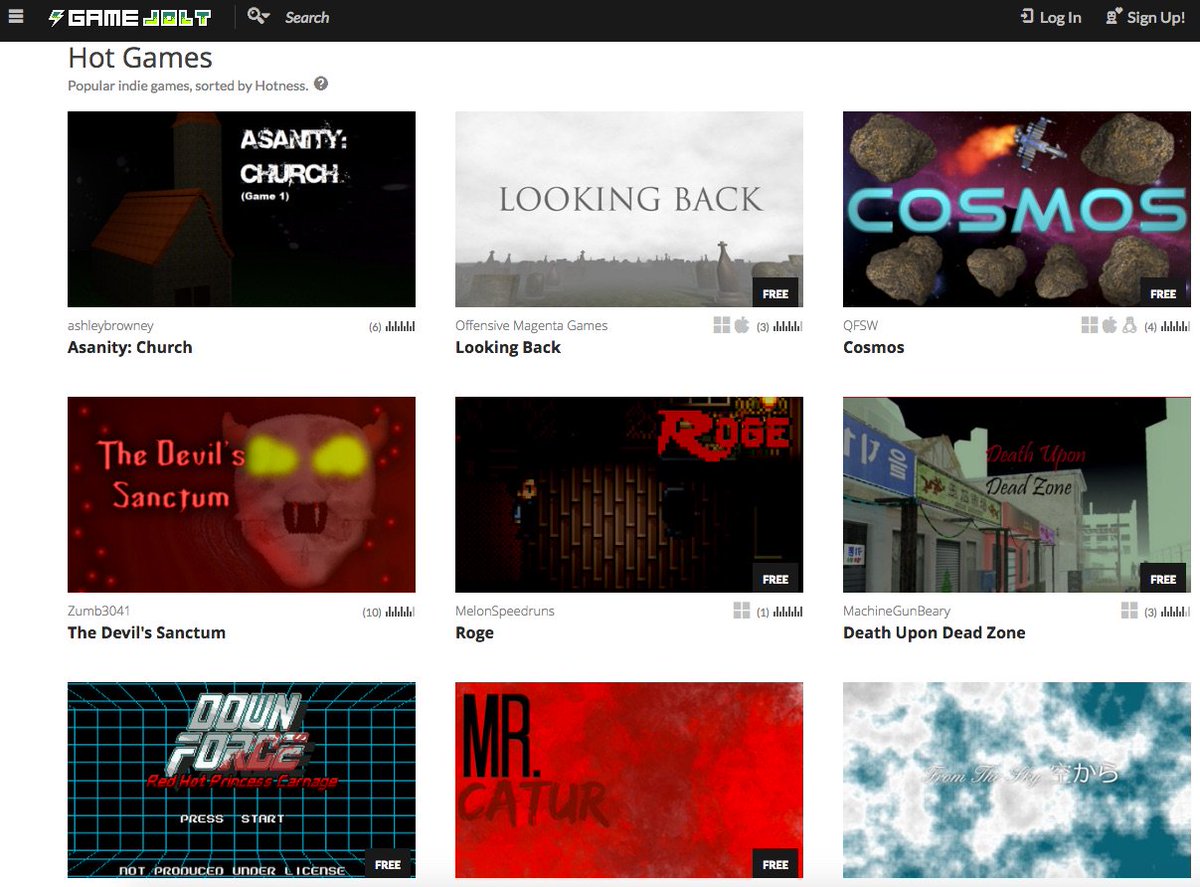Click rating bars for The Devil's Sanctum
Viewport: 1200px width, 887px height.
(400, 612)
